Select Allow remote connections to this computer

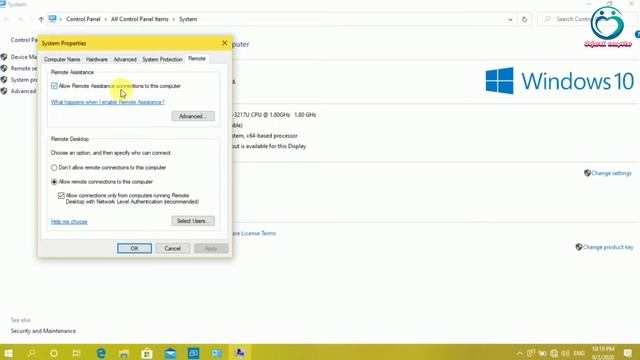click(54, 182)
